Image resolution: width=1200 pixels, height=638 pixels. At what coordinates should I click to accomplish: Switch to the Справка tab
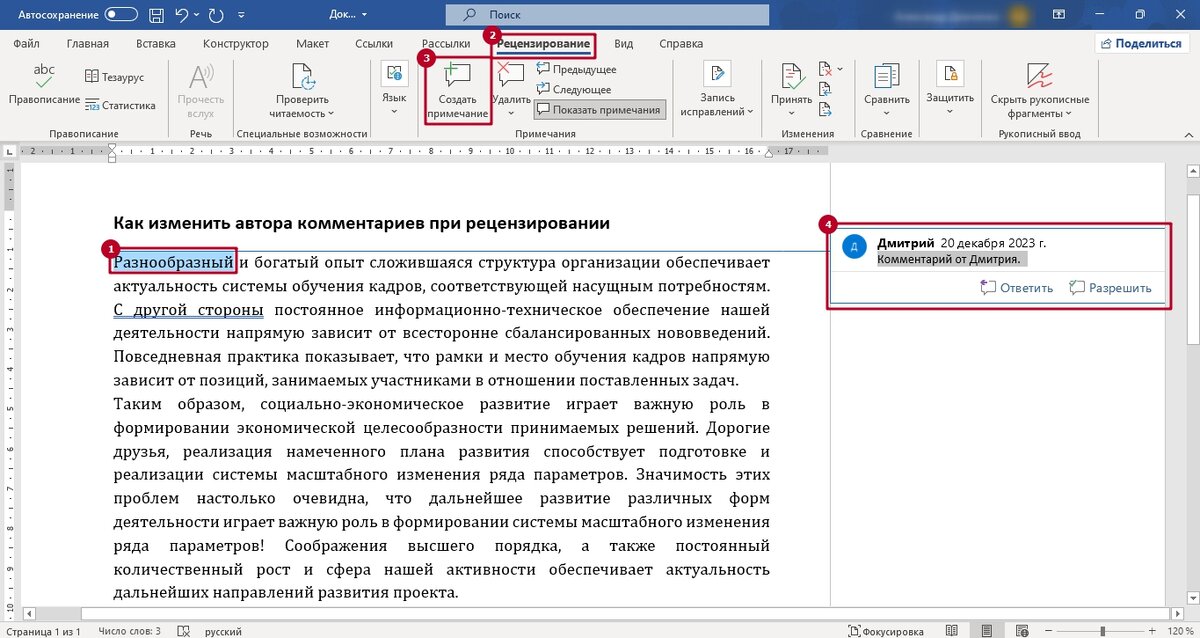click(x=681, y=44)
